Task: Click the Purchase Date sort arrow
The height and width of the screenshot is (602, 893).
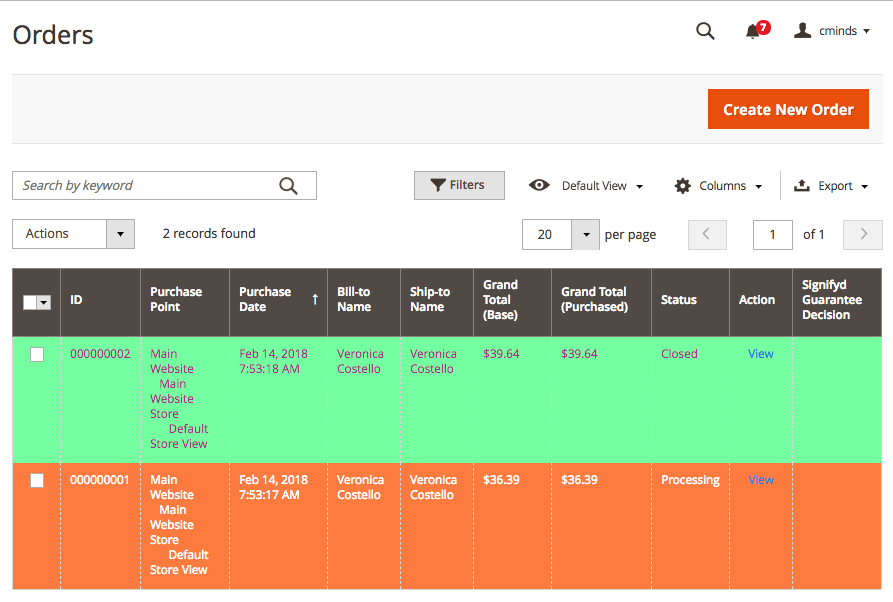Action: point(315,299)
